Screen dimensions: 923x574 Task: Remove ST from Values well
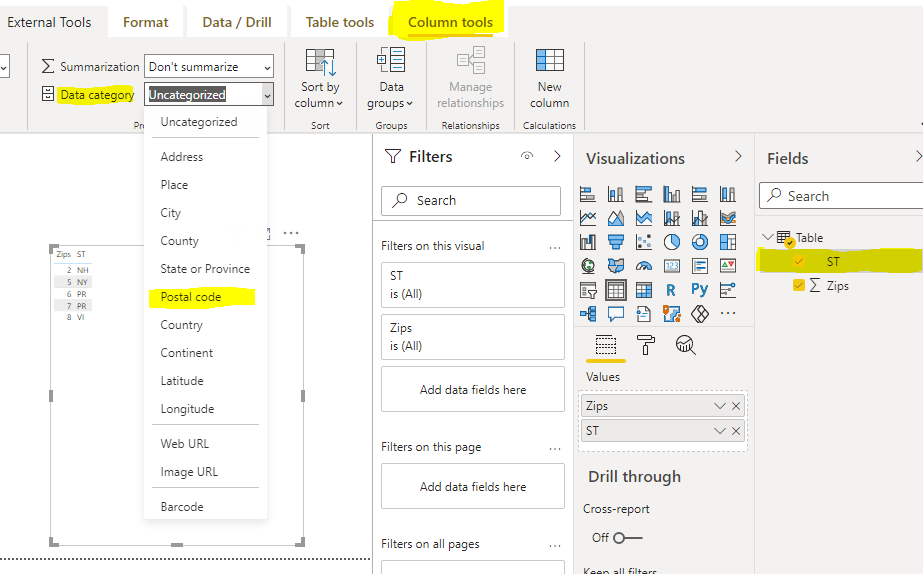(x=736, y=431)
